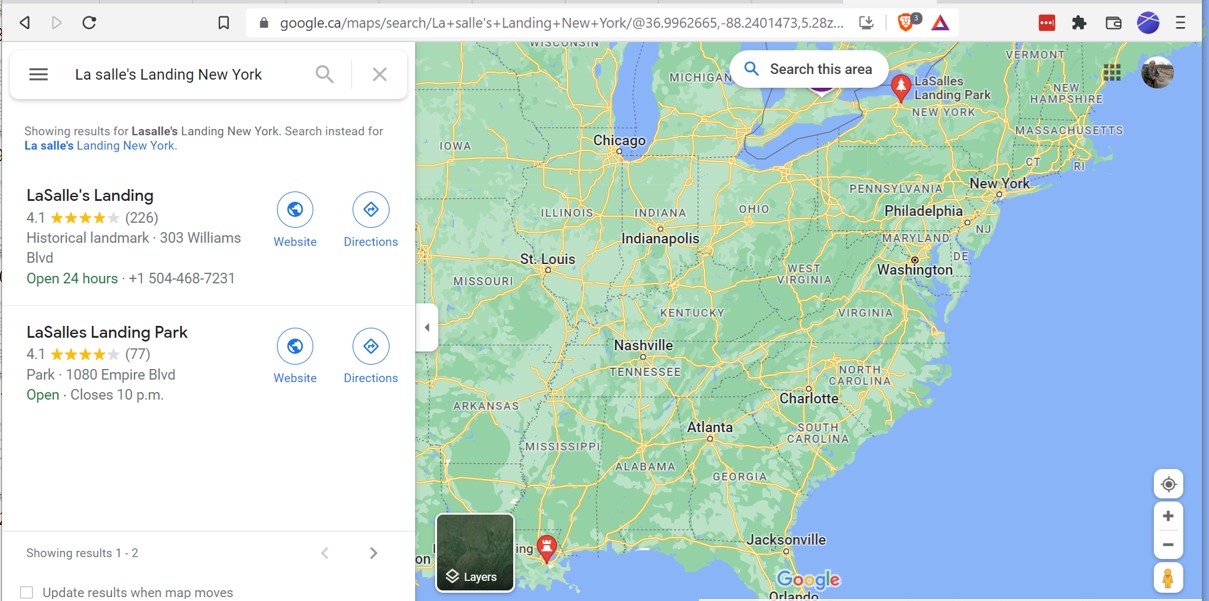
Task: Click the Atlanta city label
Action: tap(710, 427)
